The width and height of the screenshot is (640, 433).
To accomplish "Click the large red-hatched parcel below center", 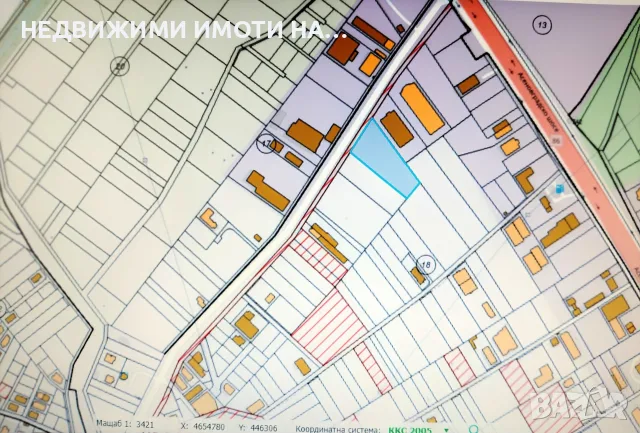I will (329, 327).
